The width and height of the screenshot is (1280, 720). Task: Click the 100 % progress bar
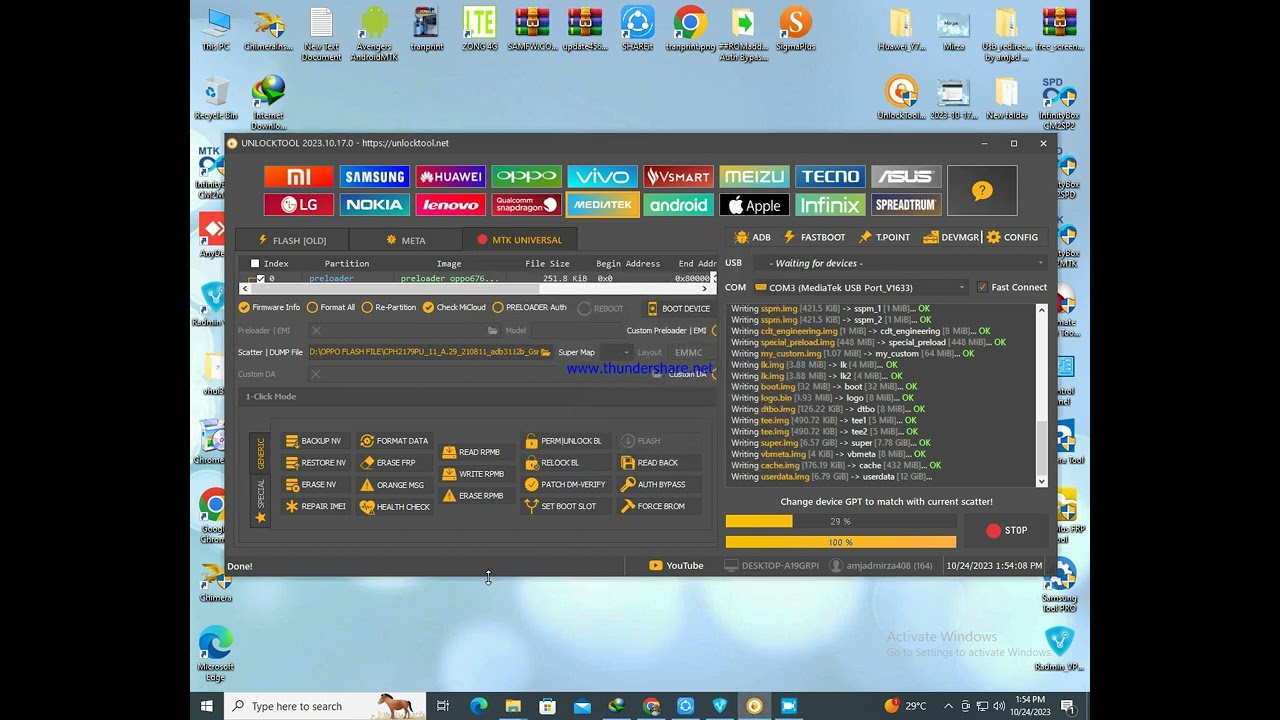(841, 542)
